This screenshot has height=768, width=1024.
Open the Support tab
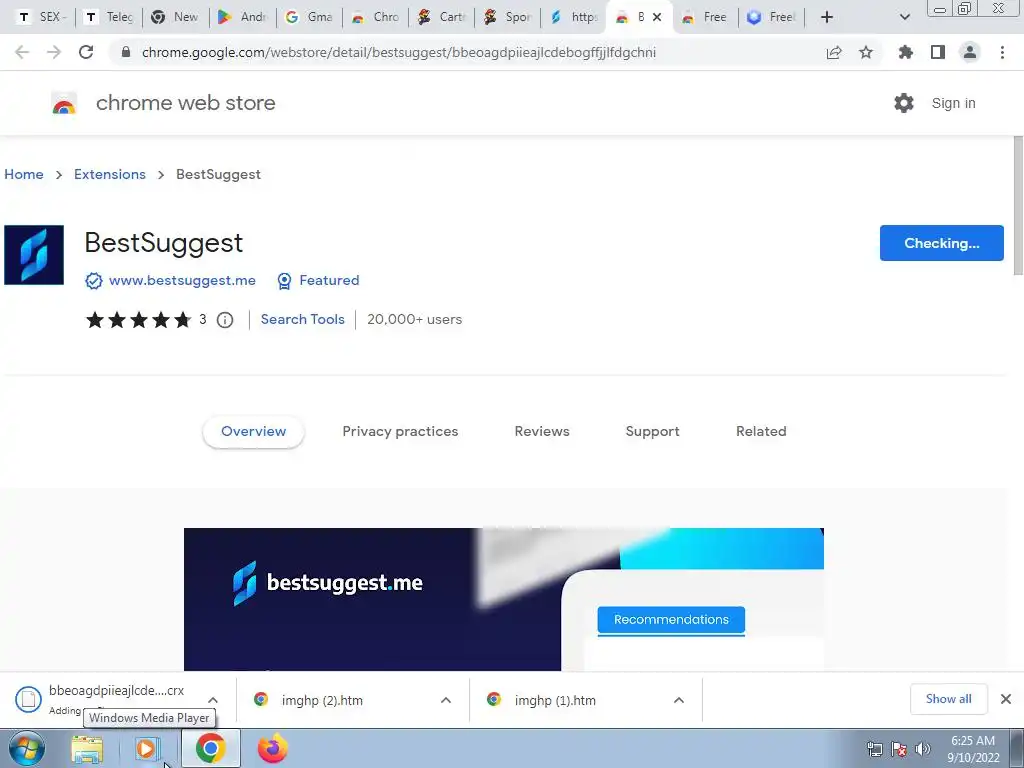(652, 432)
